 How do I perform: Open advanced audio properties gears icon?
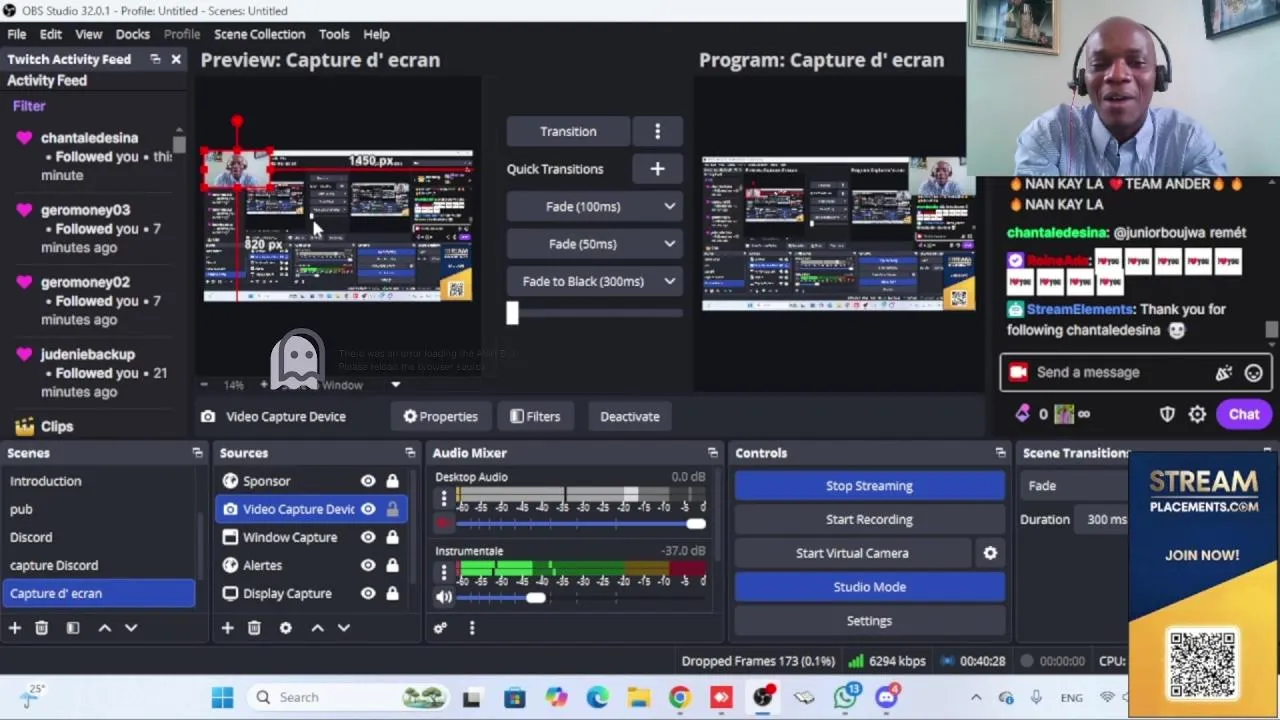coord(440,628)
